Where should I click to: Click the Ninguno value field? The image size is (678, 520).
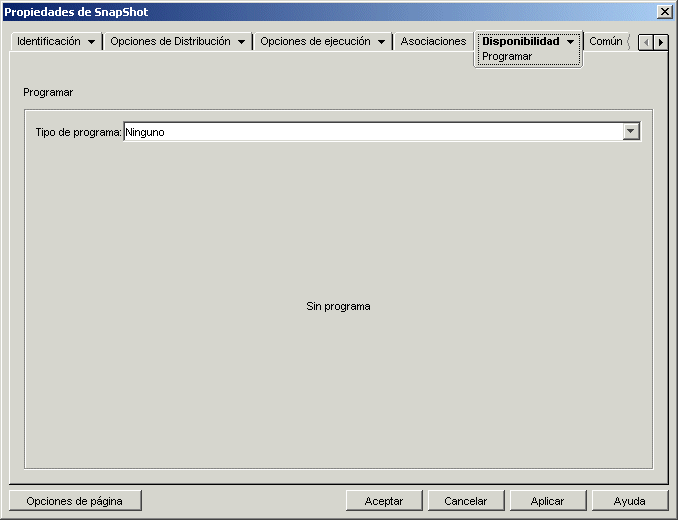(x=373, y=132)
